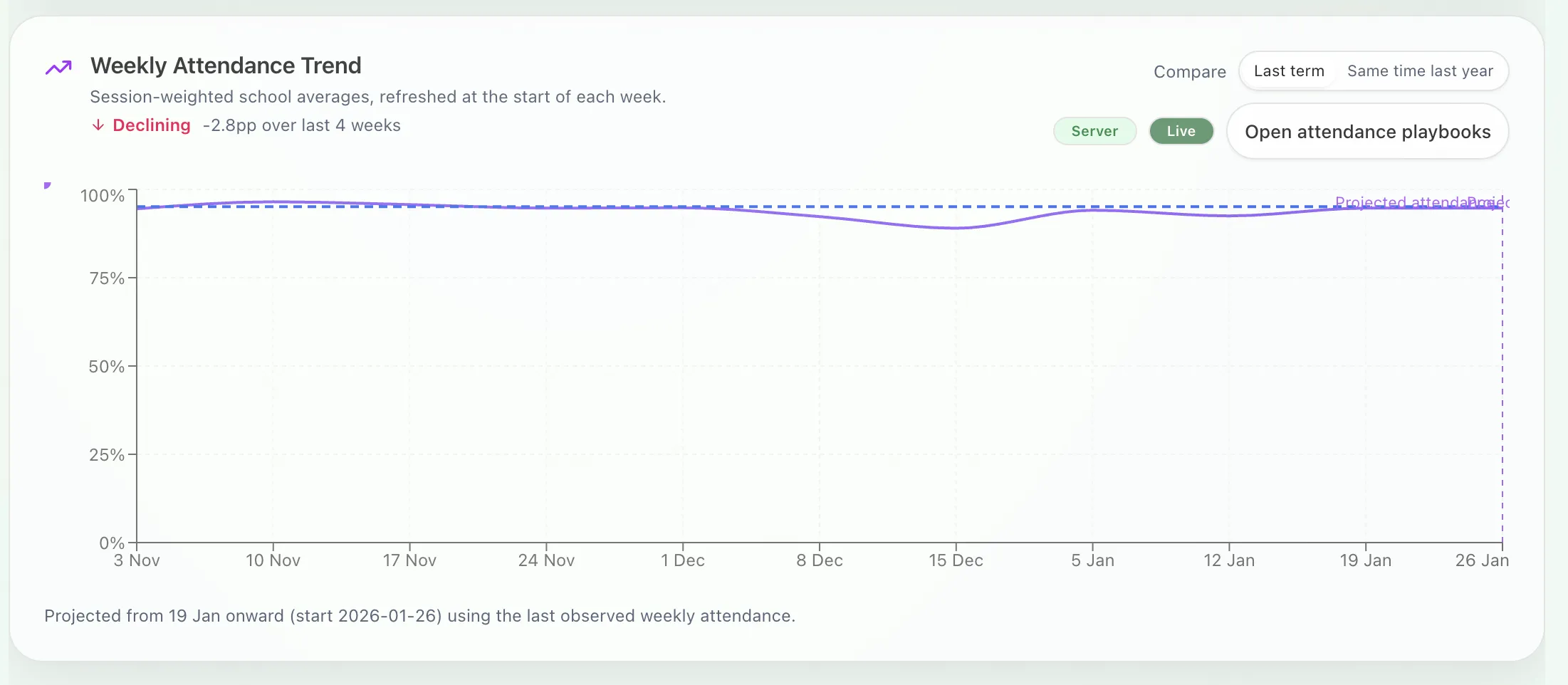Click the projection footnote text below the chart
The height and width of the screenshot is (685, 1568).
[420, 616]
